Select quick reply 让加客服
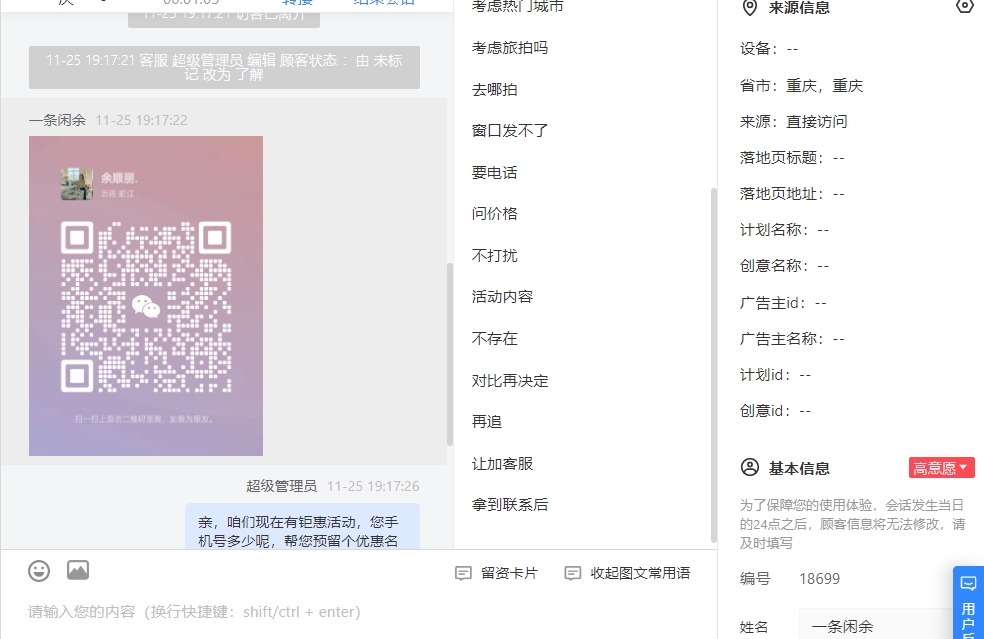The height and width of the screenshot is (639, 984). [x=502, y=464]
